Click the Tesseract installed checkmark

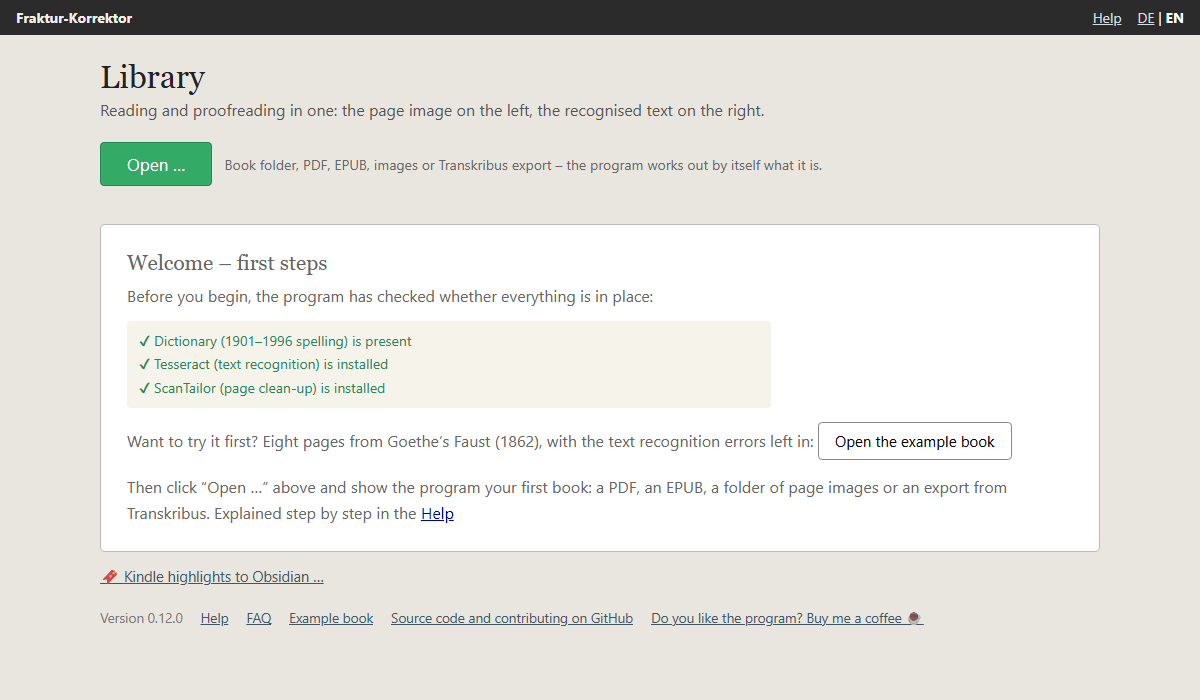[145, 365]
